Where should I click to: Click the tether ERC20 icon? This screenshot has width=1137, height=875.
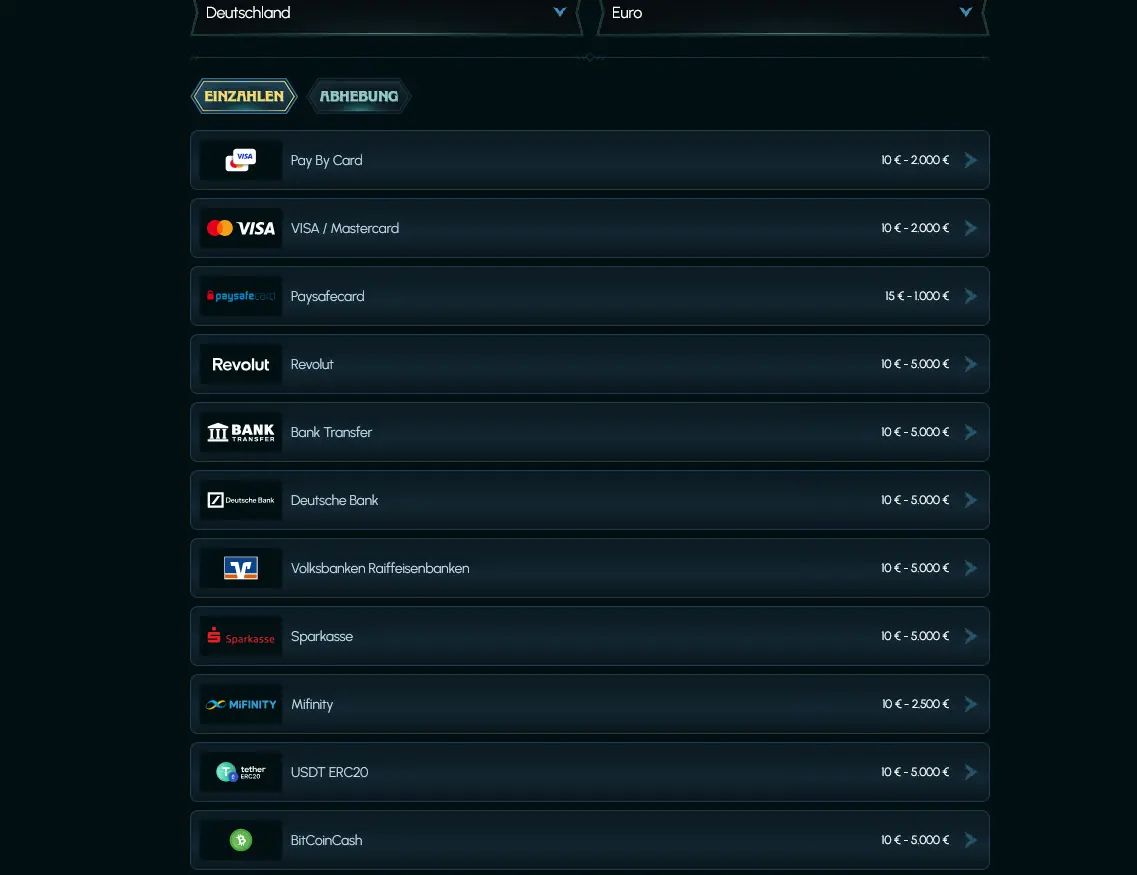click(241, 772)
